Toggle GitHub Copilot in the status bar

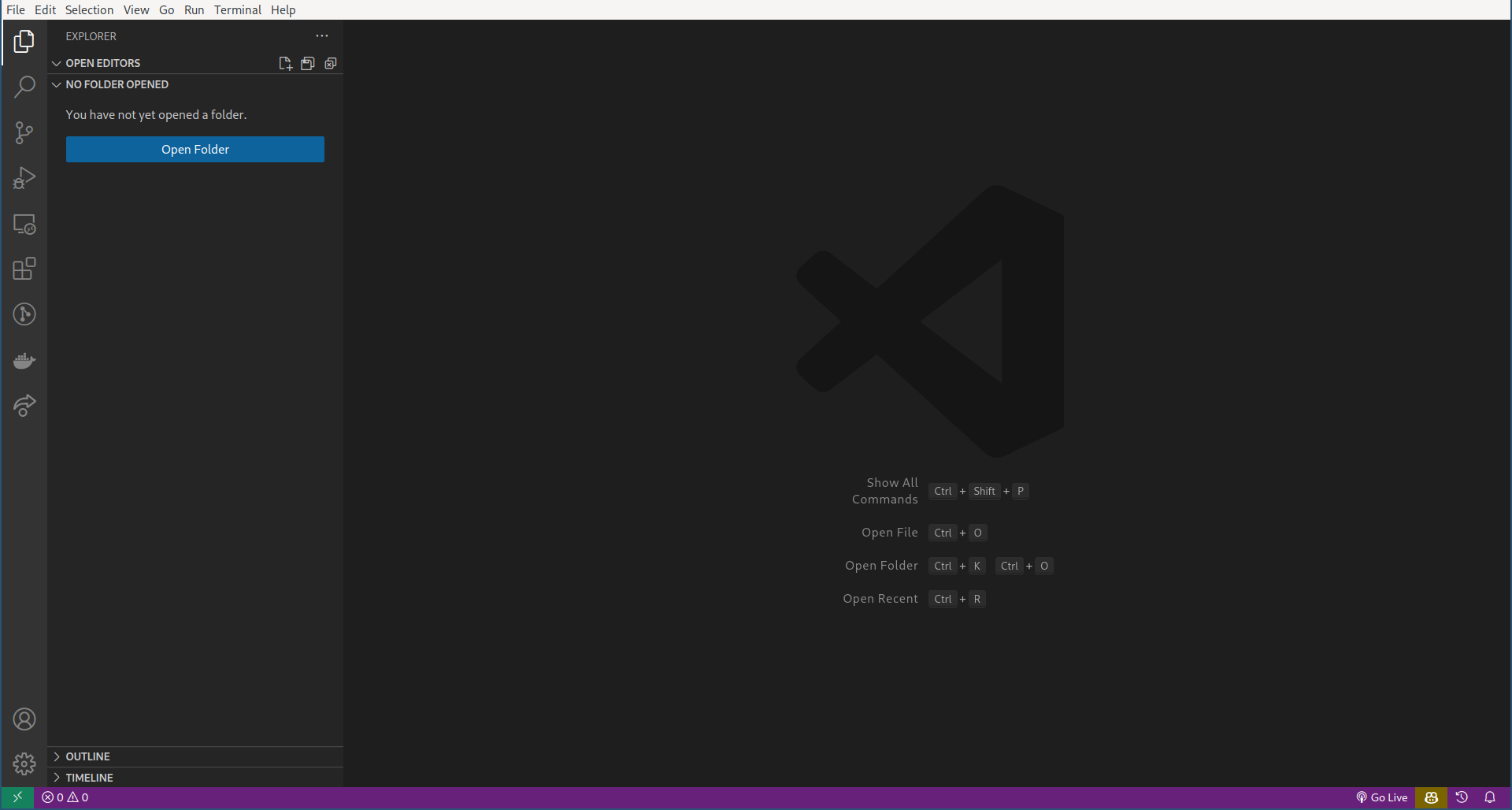click(1432, 797)
